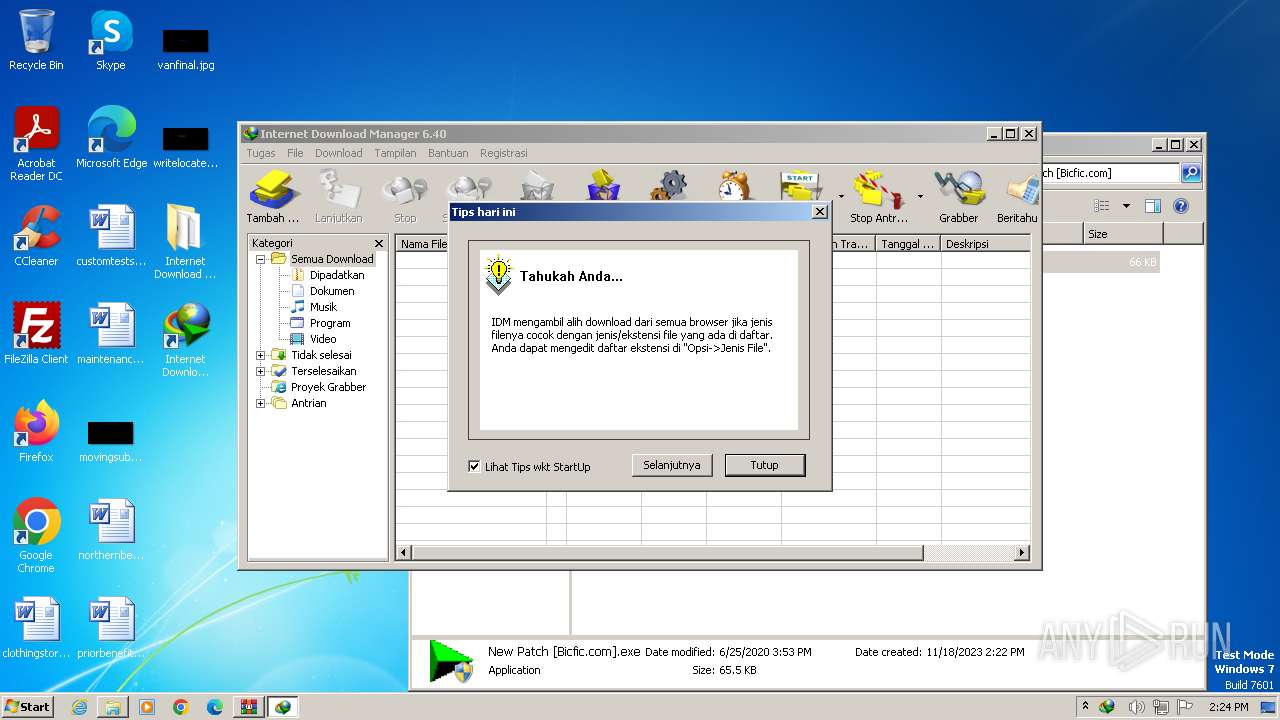Select the Program category

(330, 323)
